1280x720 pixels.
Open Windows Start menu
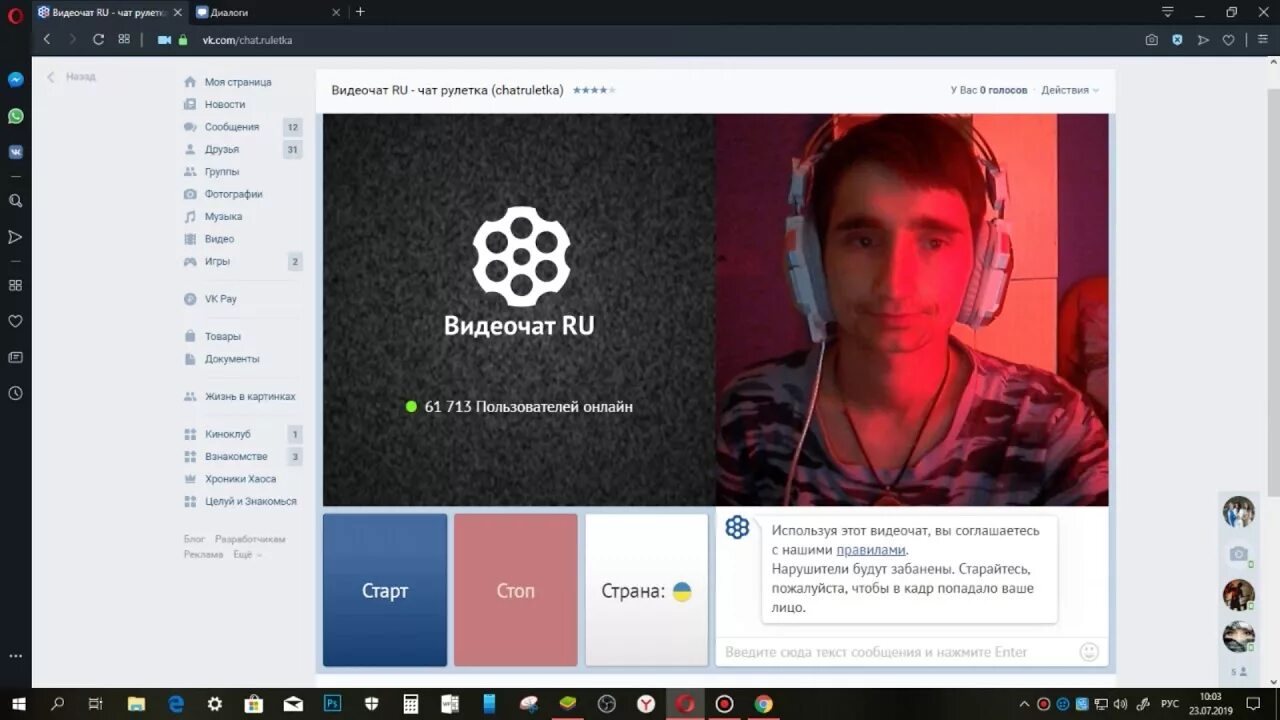pos(19,704)
